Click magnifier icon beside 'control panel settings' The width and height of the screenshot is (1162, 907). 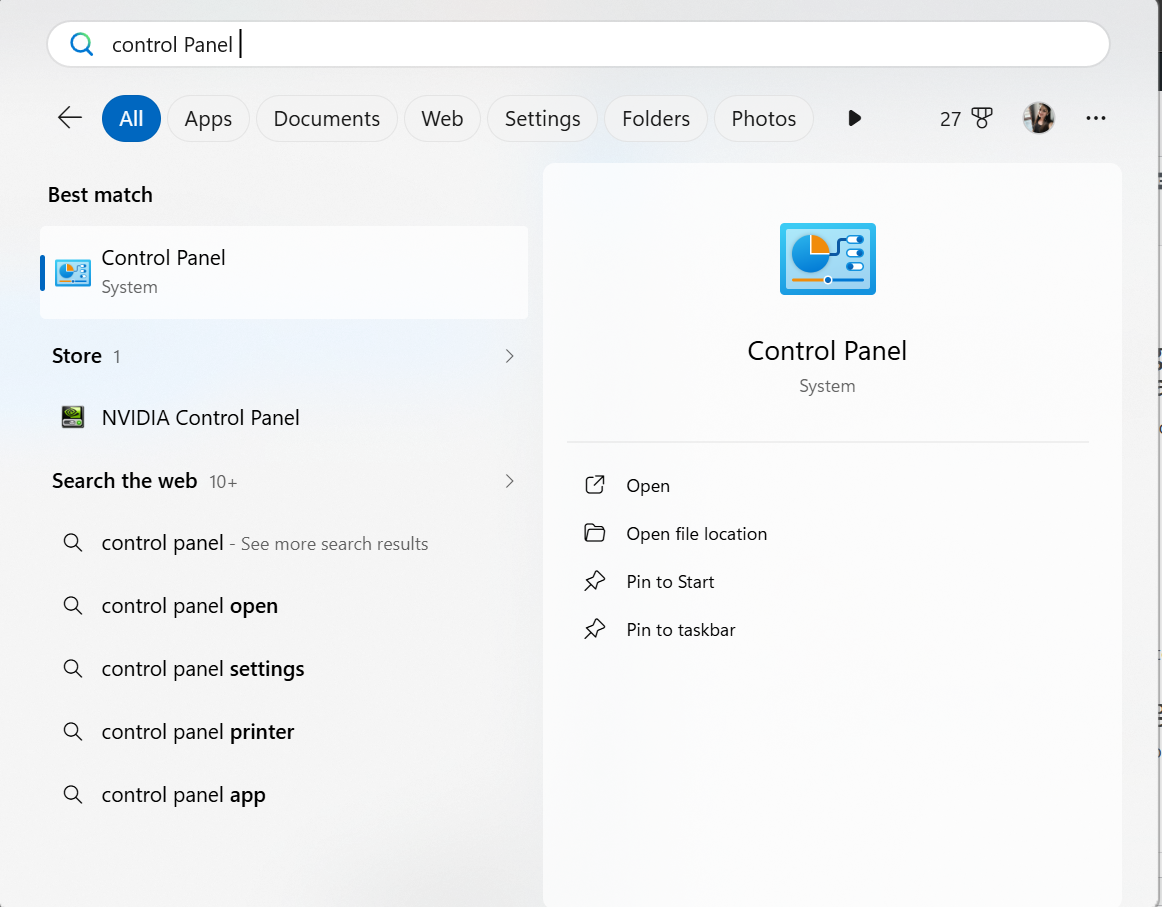pyautogui.click(x=73, y=668)
